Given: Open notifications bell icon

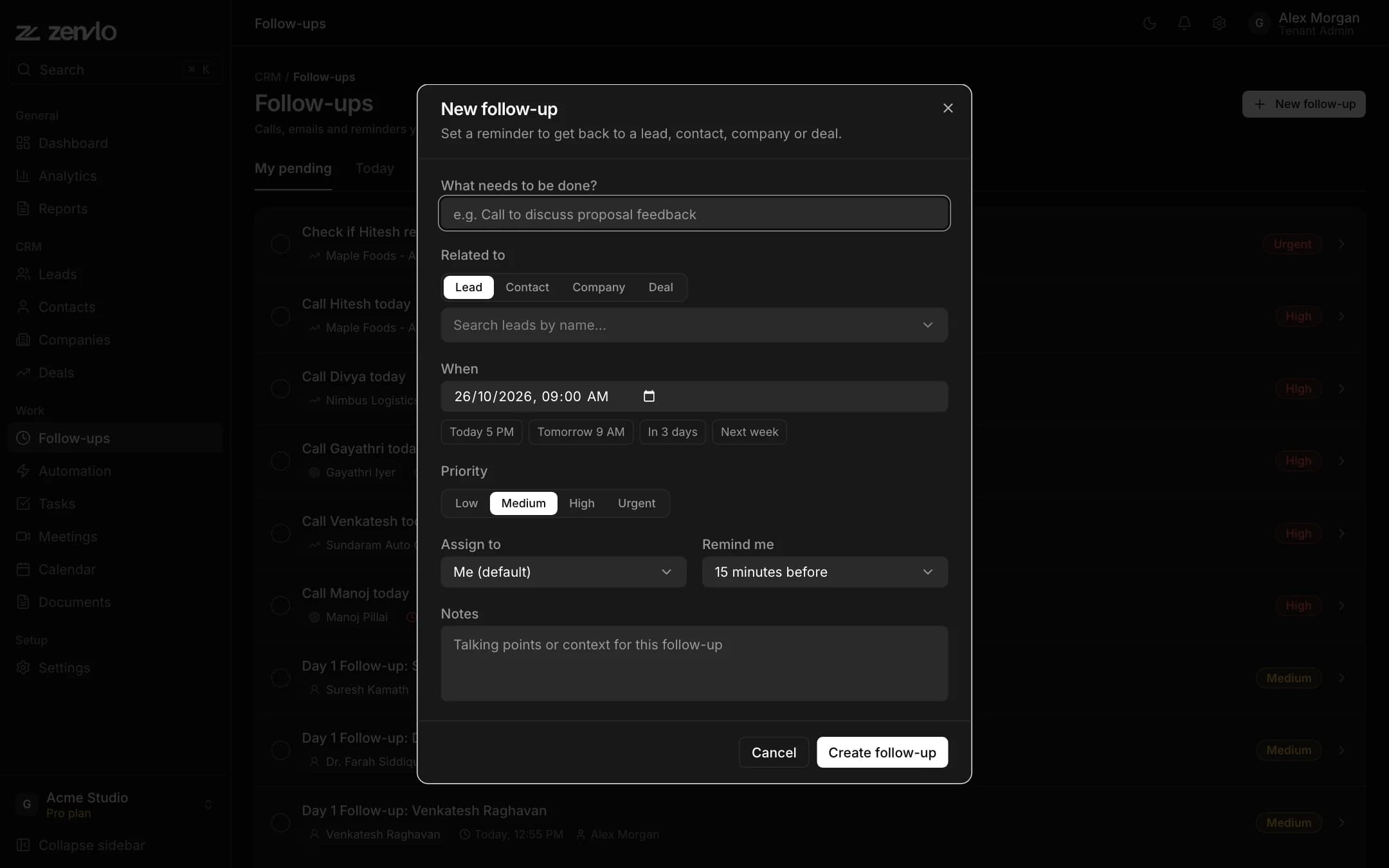Looking at the screenshot, I should click(x=1185, y=23).
